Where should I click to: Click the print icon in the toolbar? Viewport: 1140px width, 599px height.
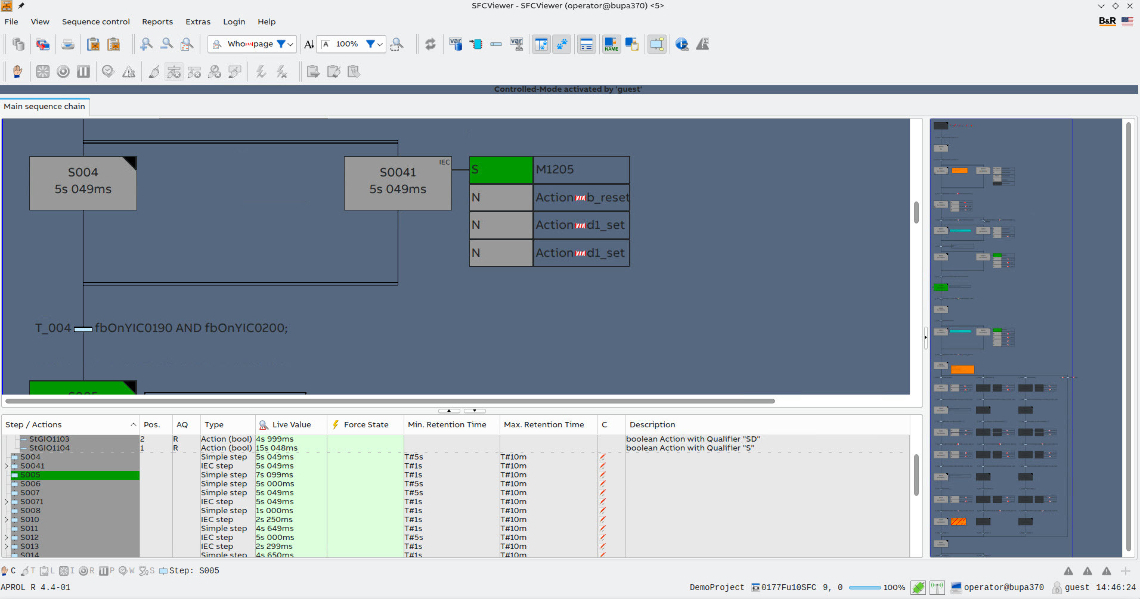click(x=68, y=44)
